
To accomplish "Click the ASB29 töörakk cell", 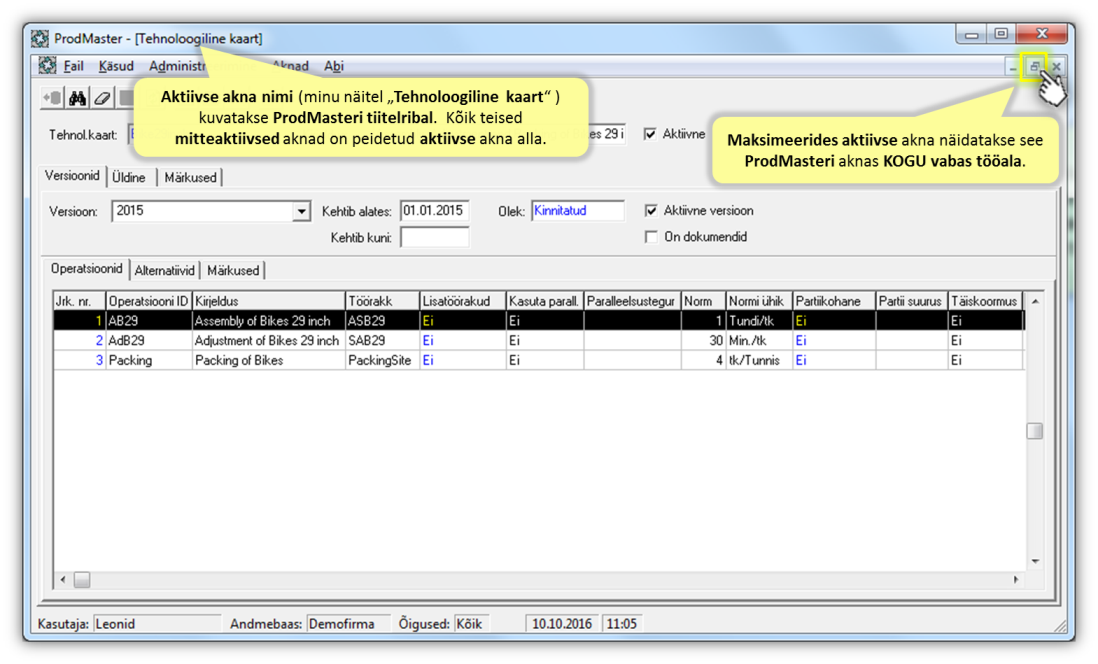I will [x=382, y=321].
